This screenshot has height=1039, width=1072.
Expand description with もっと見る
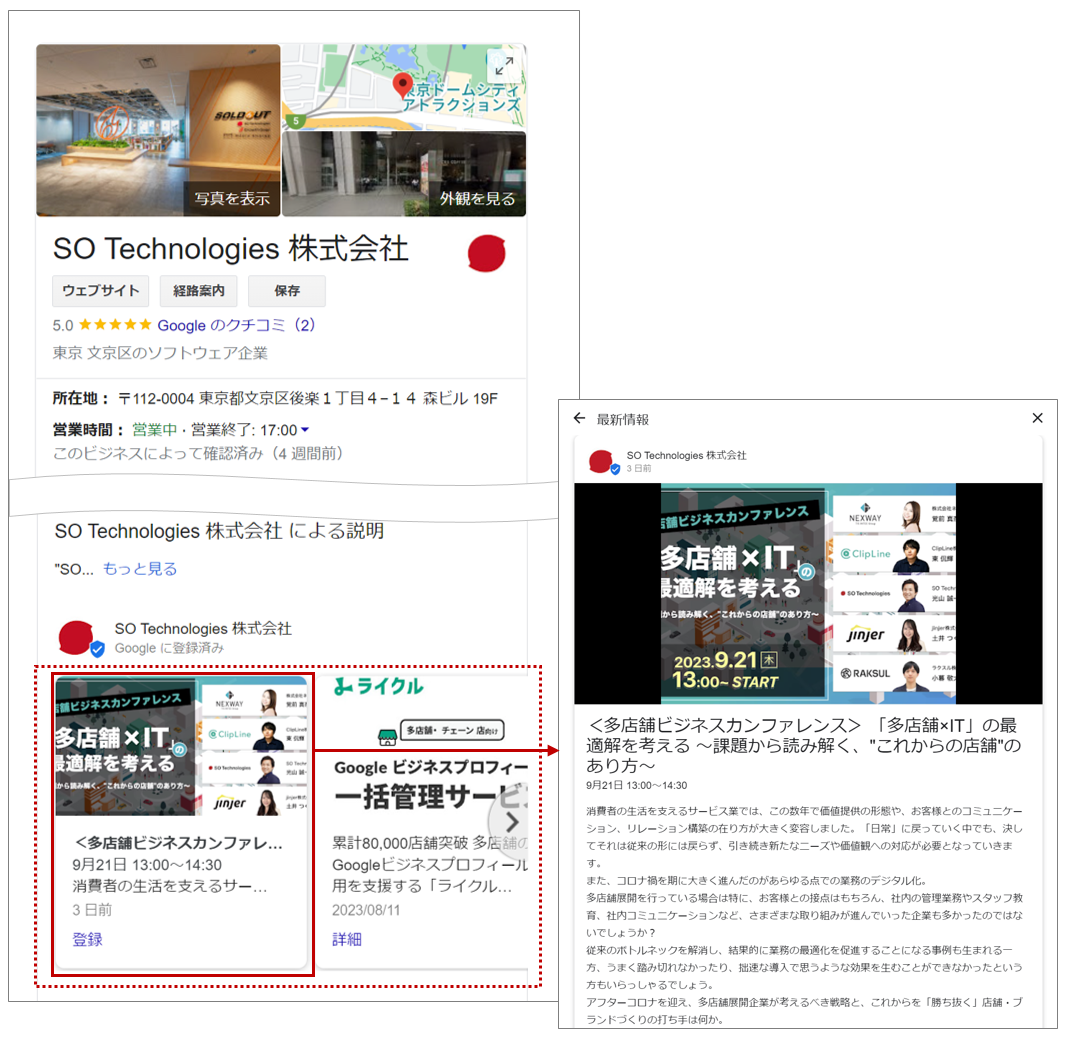[140, 569]
